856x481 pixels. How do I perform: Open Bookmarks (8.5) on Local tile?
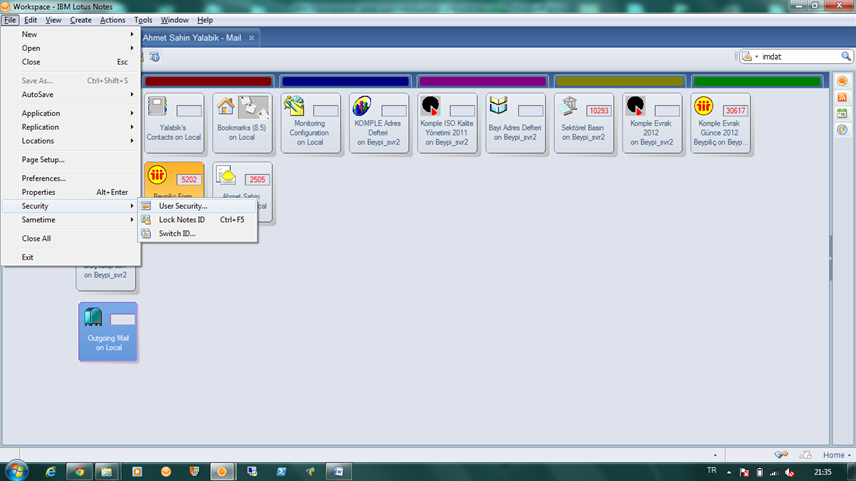pyautogui.click(x=242, y=123)
